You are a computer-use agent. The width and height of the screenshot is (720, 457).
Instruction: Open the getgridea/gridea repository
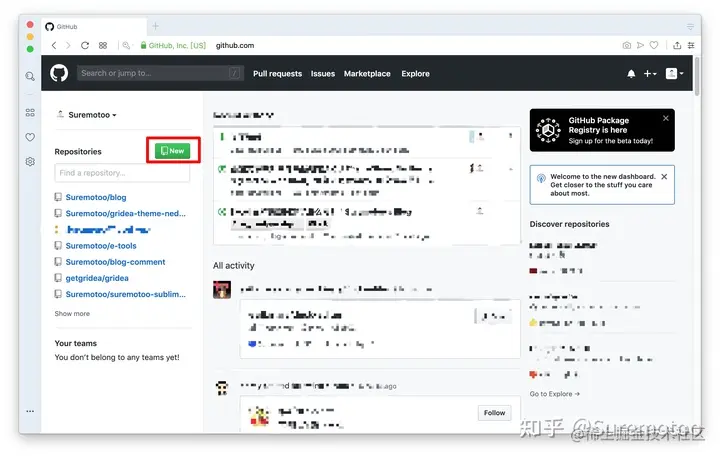click(97, 278)
